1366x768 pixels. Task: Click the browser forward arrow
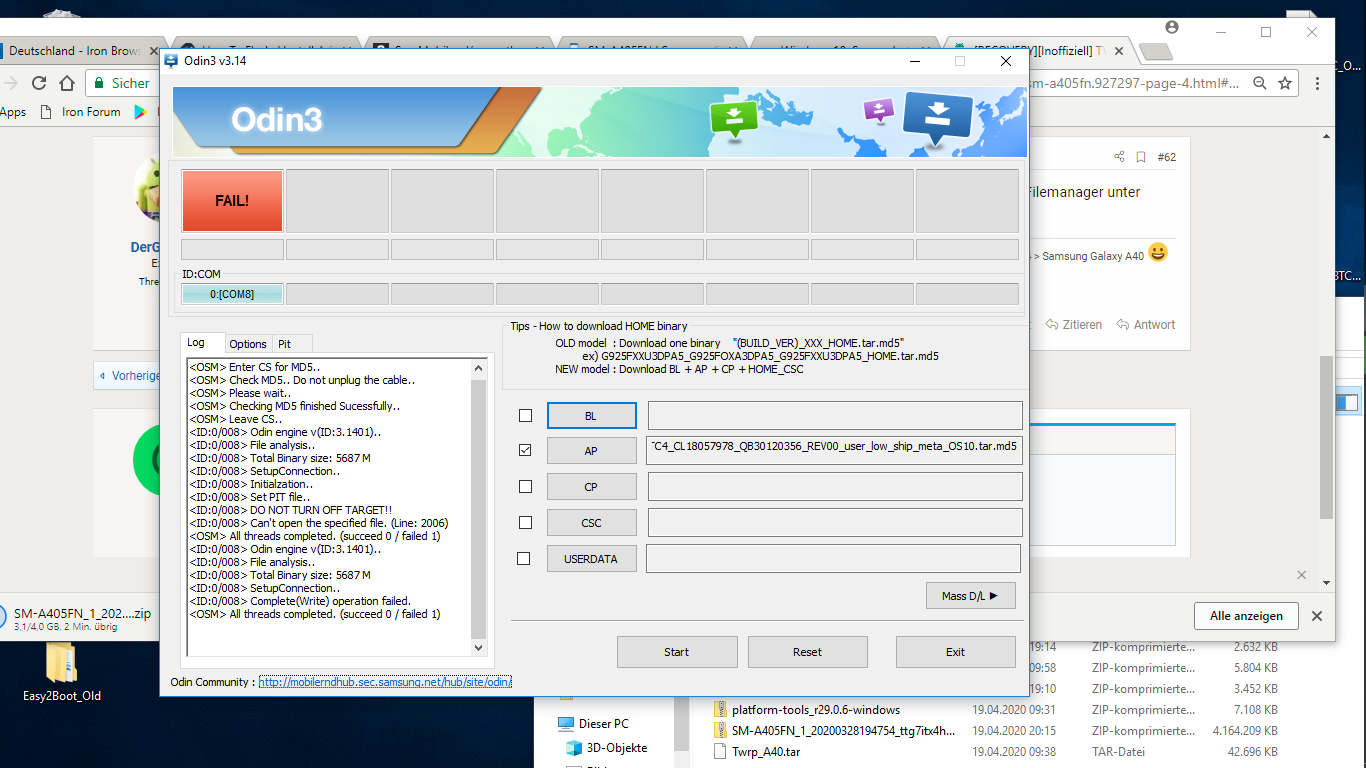click(11, 83)
